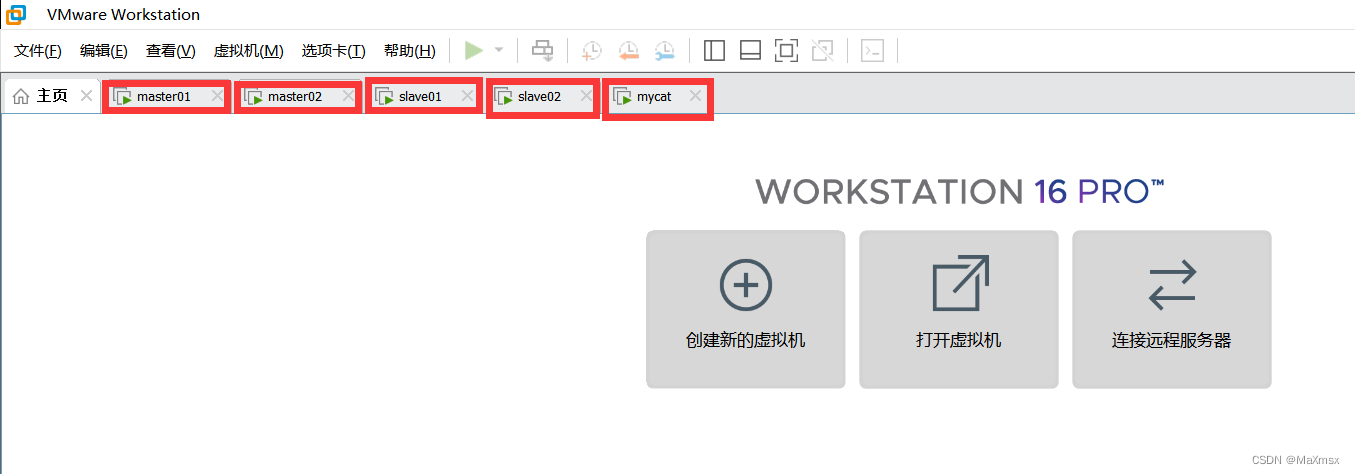Close the slave01 tab
This screenshot has width=1355, height=474.
pos(467,96)
